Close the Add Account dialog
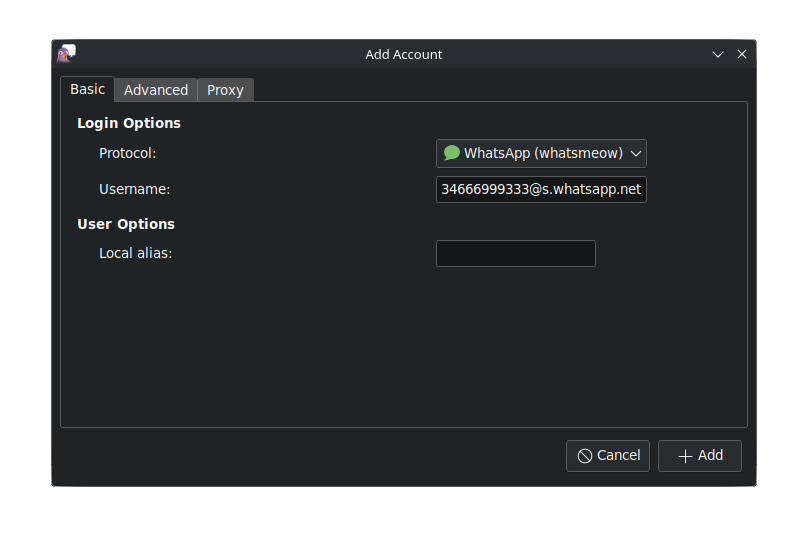Viewport: 806px width, 537px height. coord(742,54)
